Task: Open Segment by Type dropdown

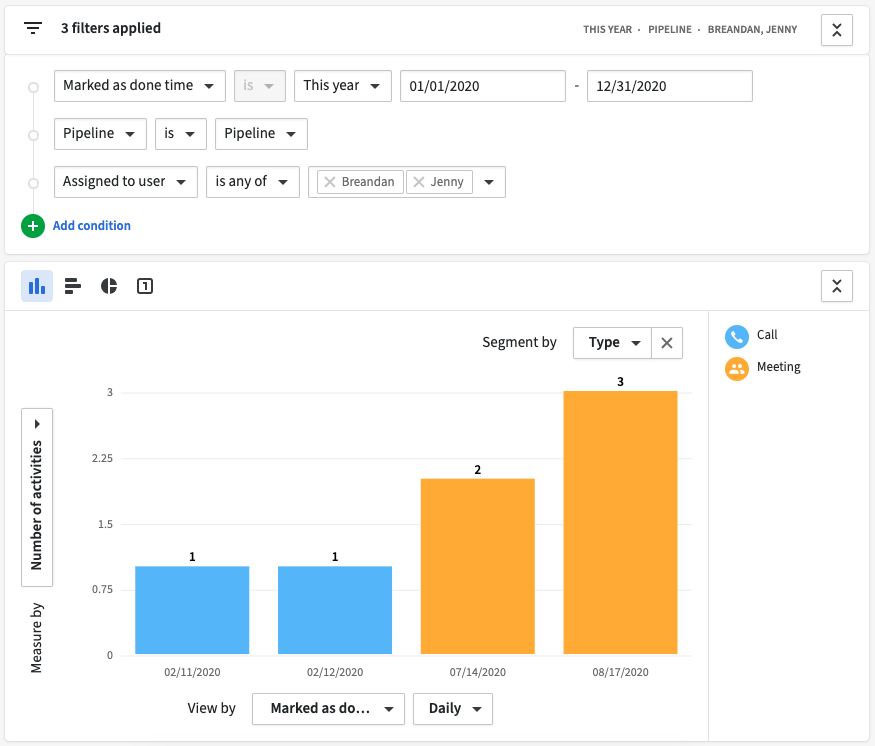Action: tap(612, 343)
